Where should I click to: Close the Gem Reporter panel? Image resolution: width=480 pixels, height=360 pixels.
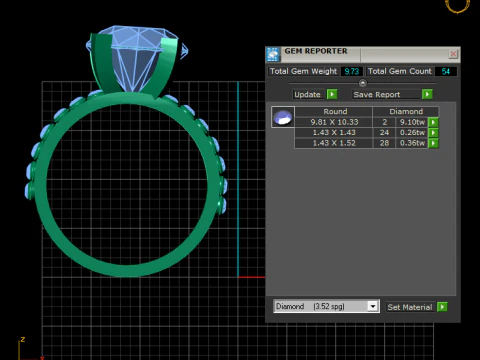[x=453, y=54]
